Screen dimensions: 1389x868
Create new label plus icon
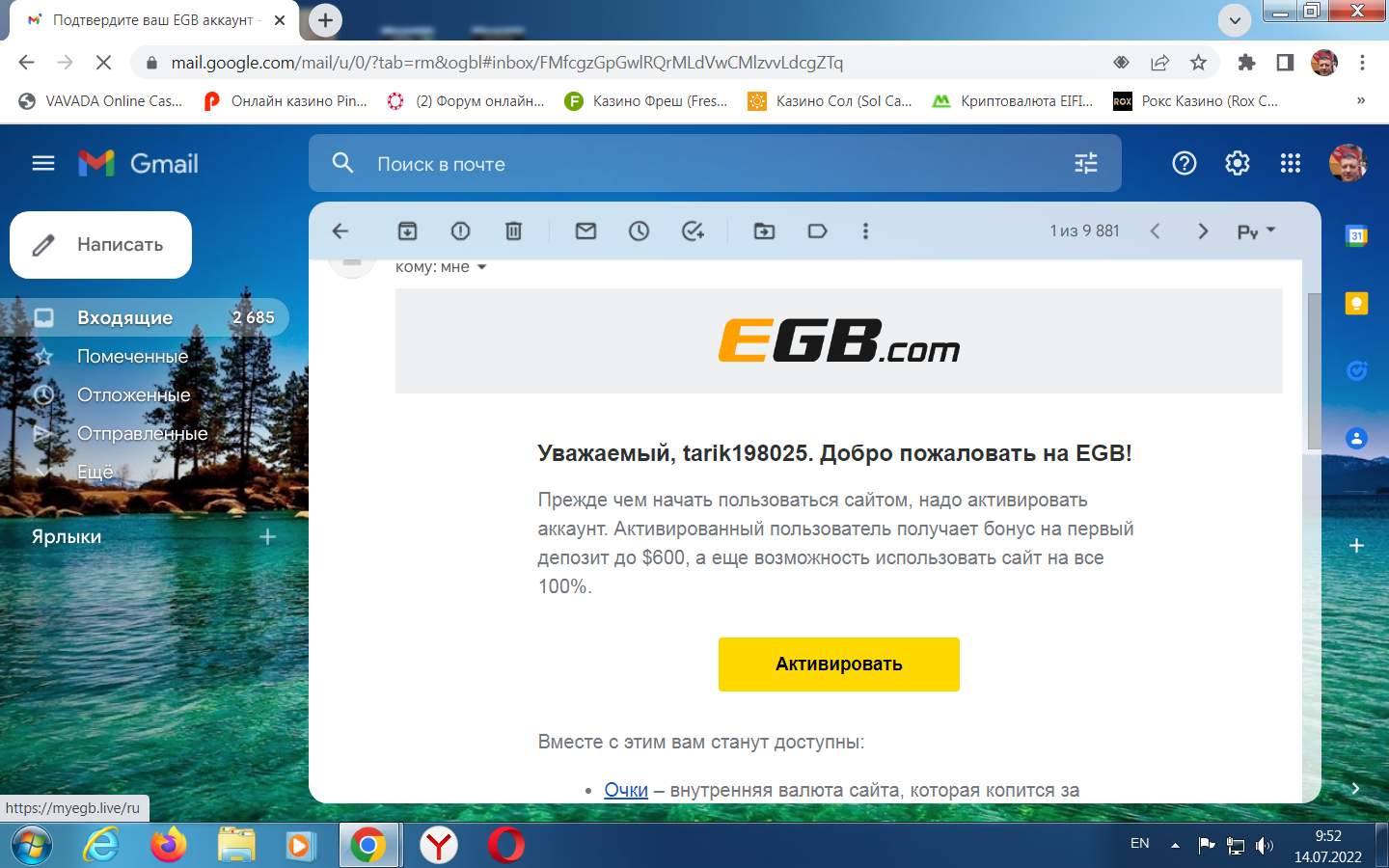268,536
